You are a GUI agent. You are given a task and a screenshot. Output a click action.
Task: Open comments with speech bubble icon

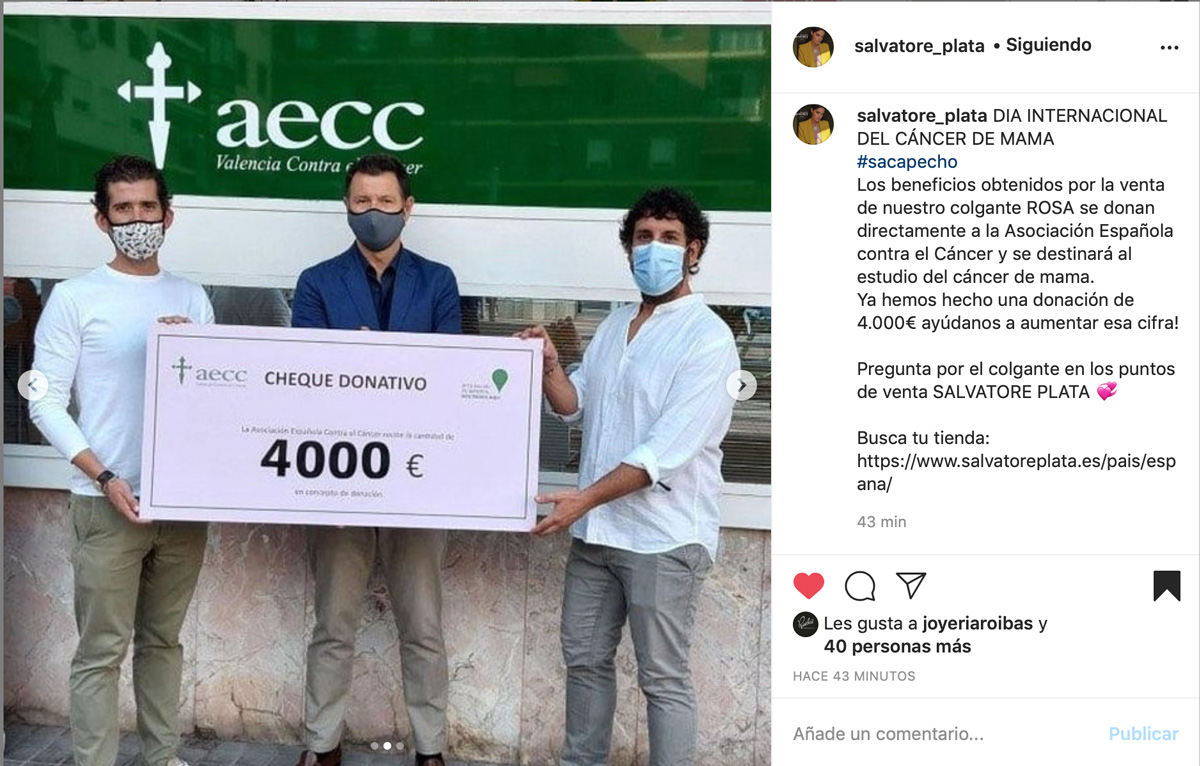860,585
